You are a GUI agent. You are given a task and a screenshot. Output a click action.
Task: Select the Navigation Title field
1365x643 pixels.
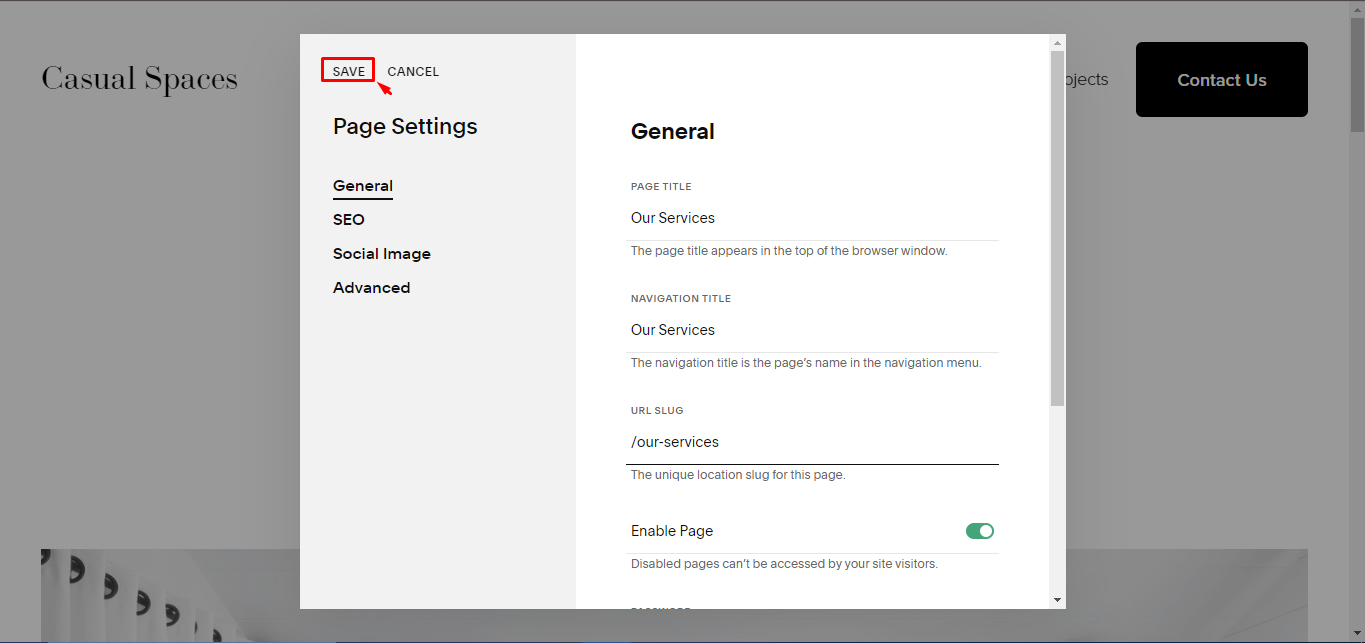click(x=812, y=330)
